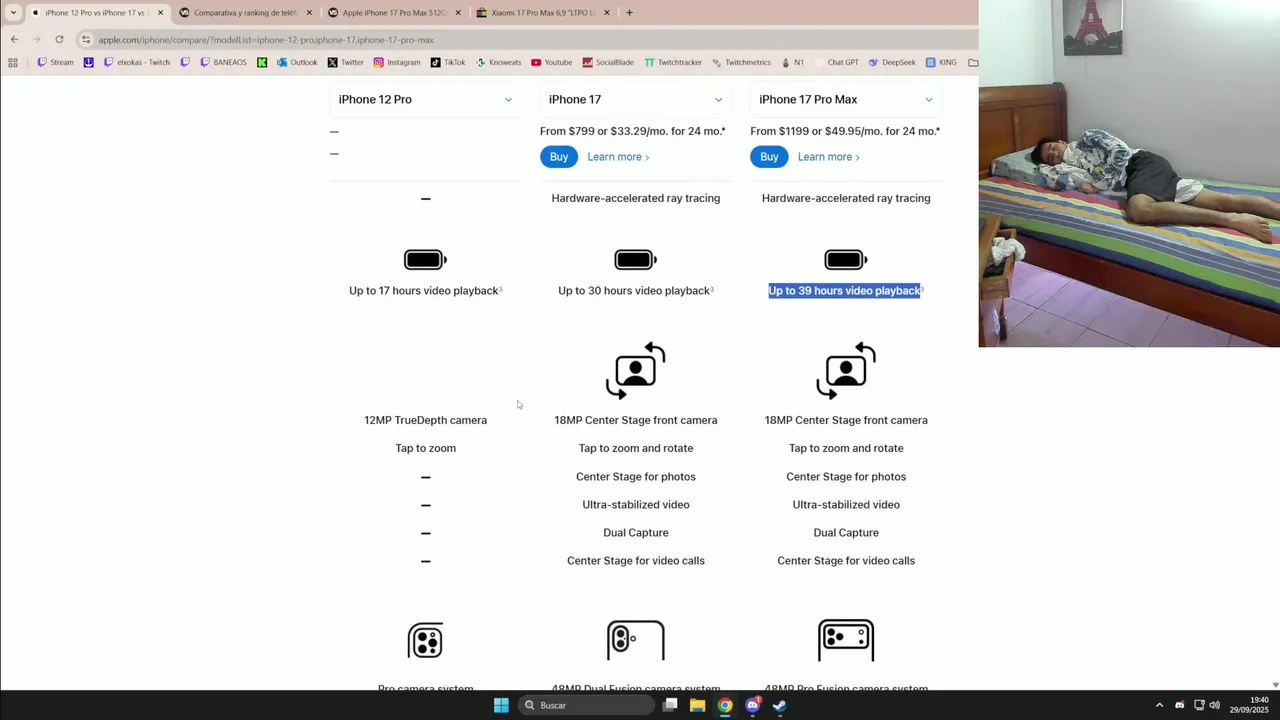Click battery icon above 30 hours playback
Screen dimensions: 1280x720
click(636, 260)
